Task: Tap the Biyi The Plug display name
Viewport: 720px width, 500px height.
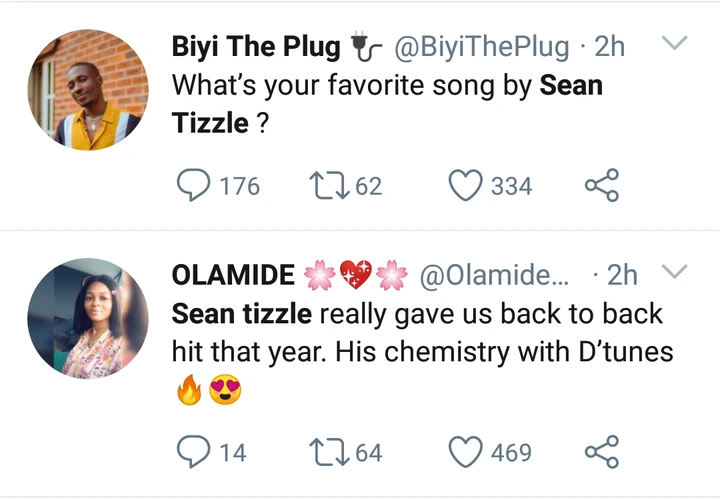Action: pos(255,46)
